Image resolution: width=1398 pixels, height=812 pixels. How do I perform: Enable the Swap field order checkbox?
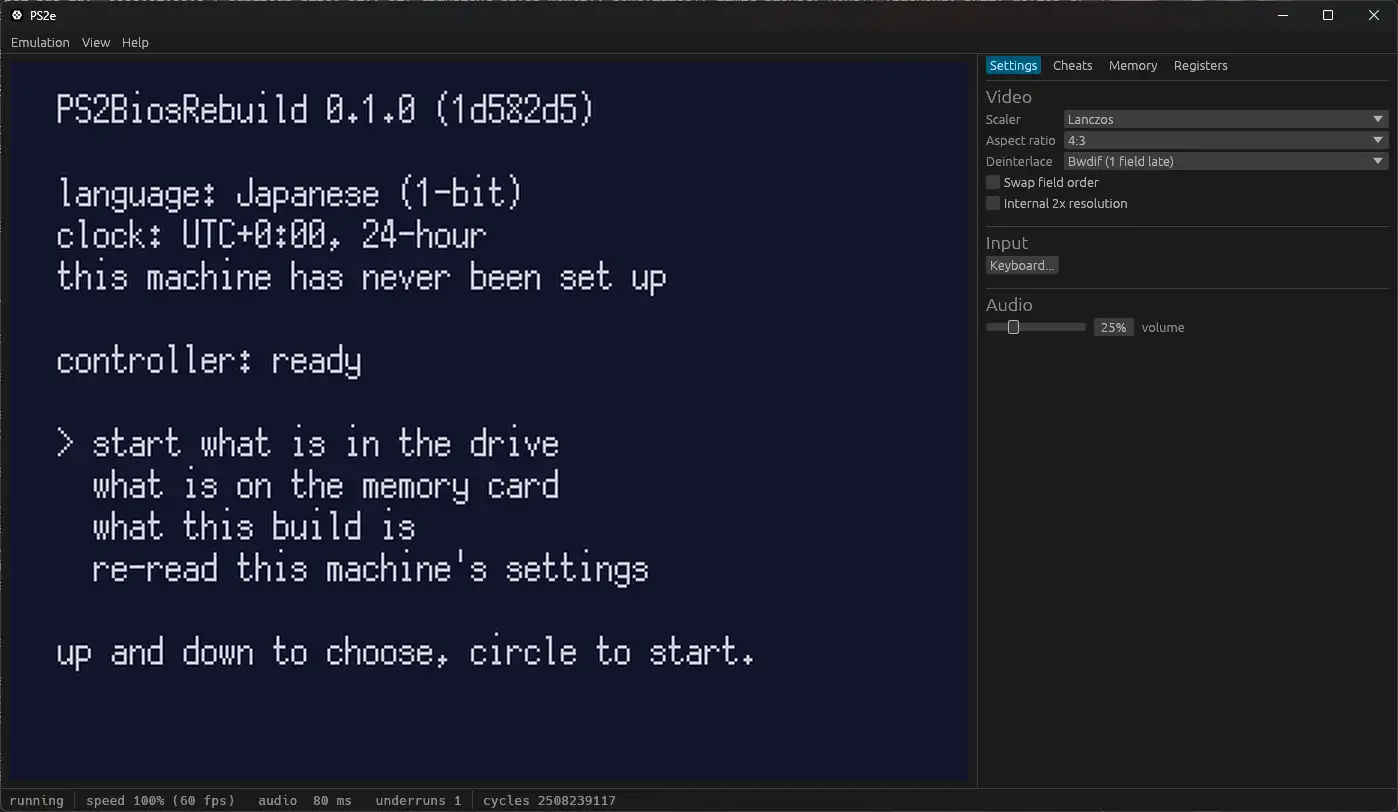993,182
